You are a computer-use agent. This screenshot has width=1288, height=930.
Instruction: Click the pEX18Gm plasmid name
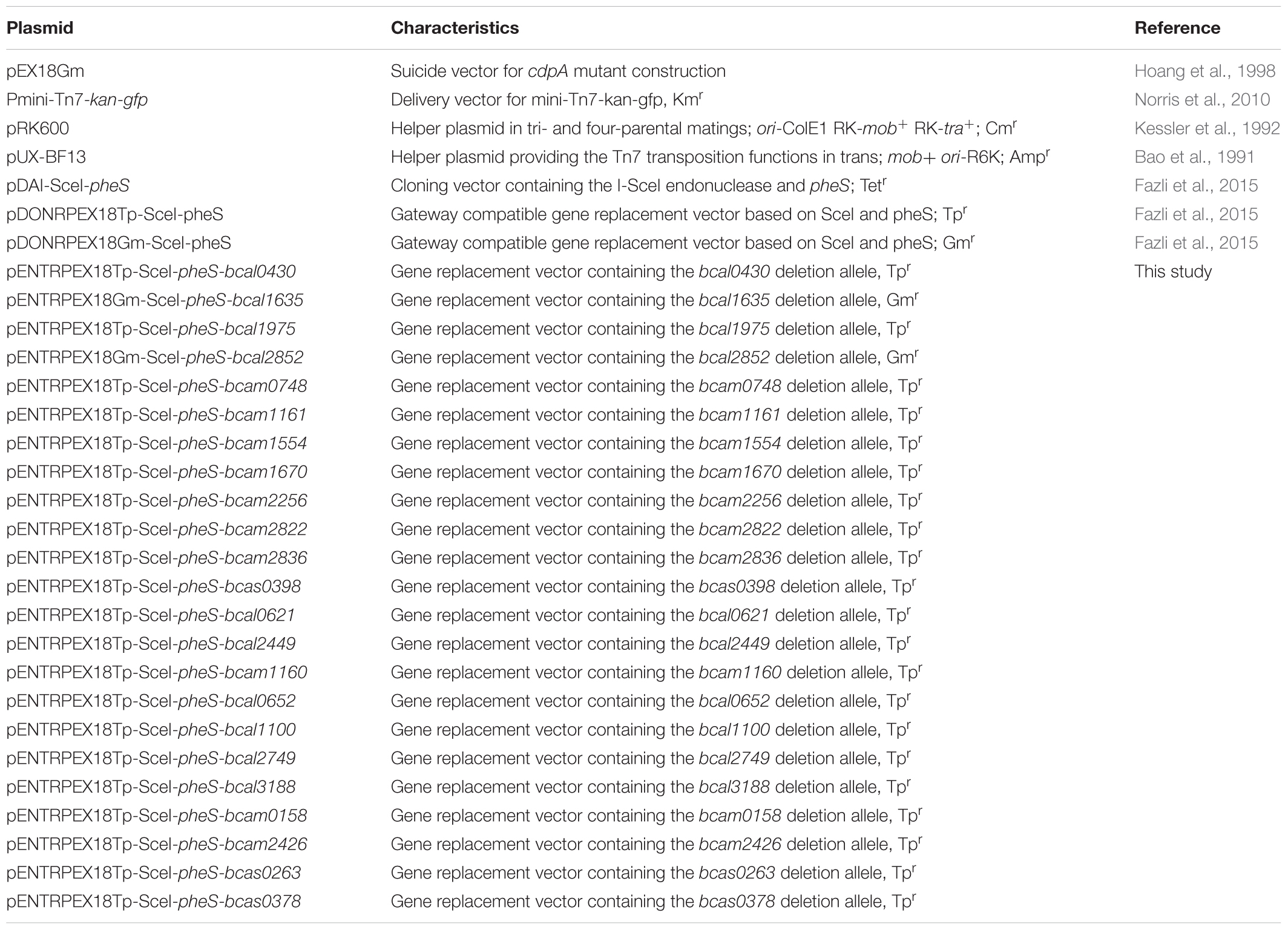pyautogui.click(x=45, y=71)
